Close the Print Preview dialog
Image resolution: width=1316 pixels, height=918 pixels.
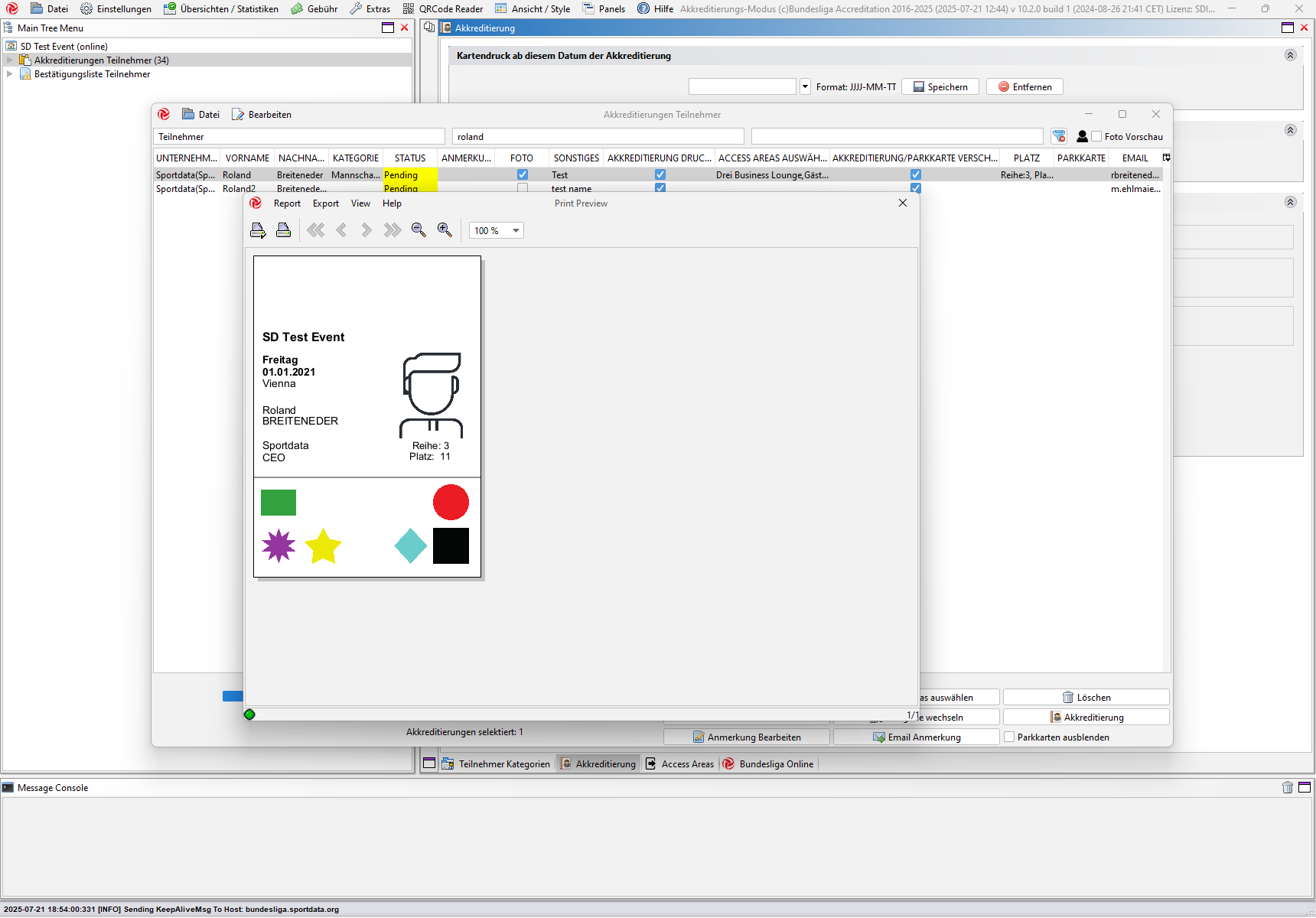coord(903,203)
